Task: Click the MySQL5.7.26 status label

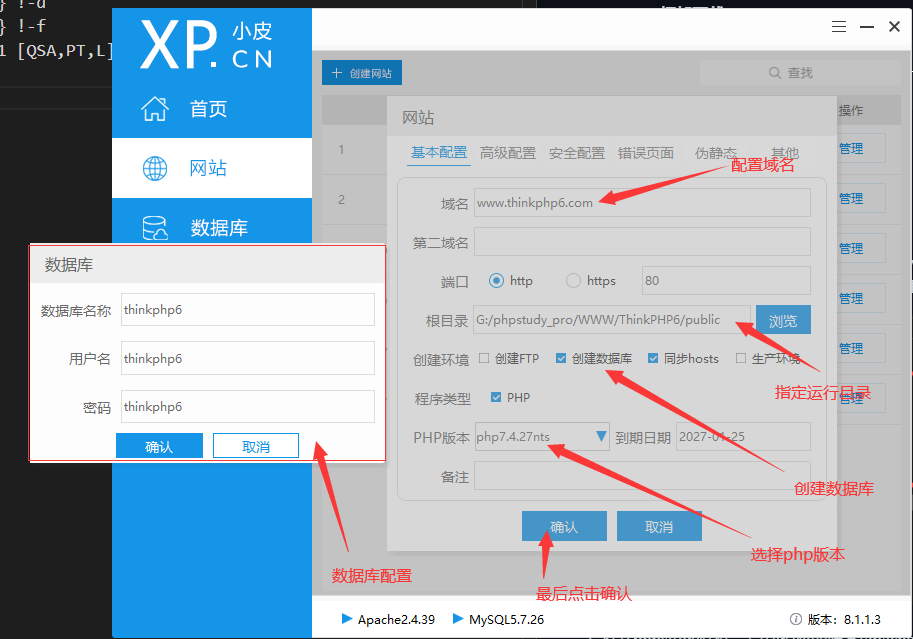Action: (507, 619)
